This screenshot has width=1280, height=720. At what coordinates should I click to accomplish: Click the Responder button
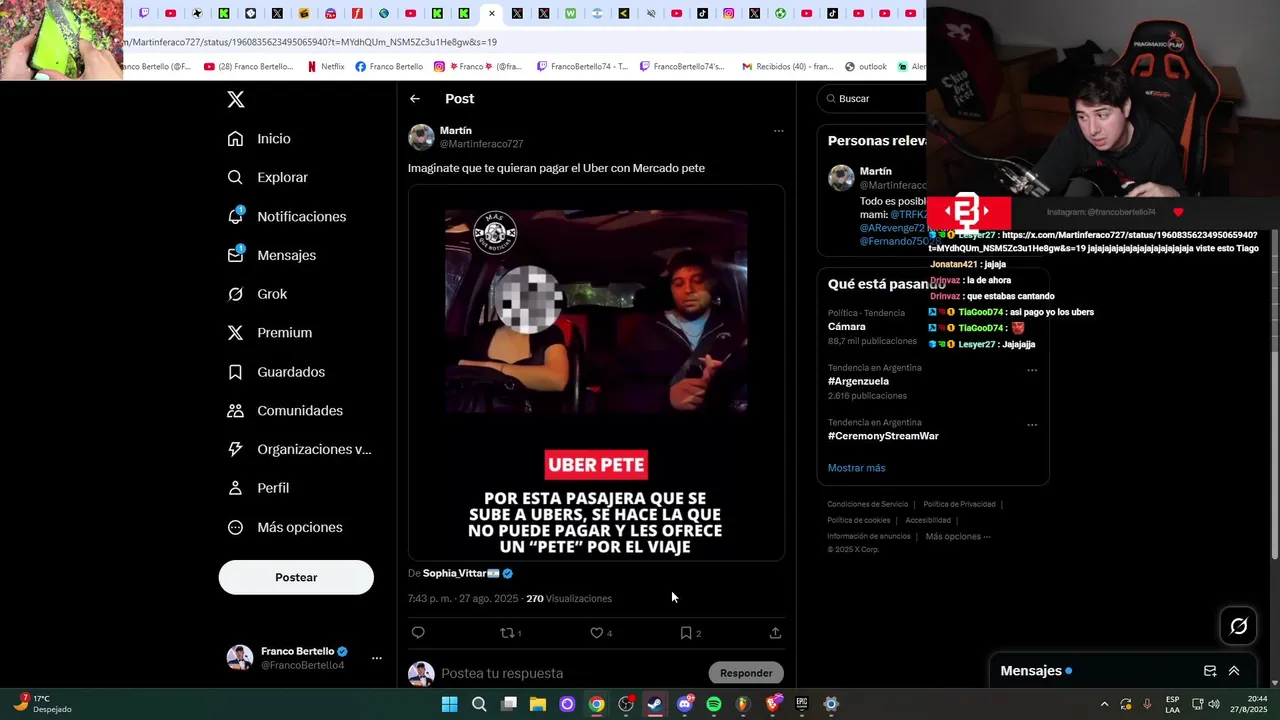(746, 673)
